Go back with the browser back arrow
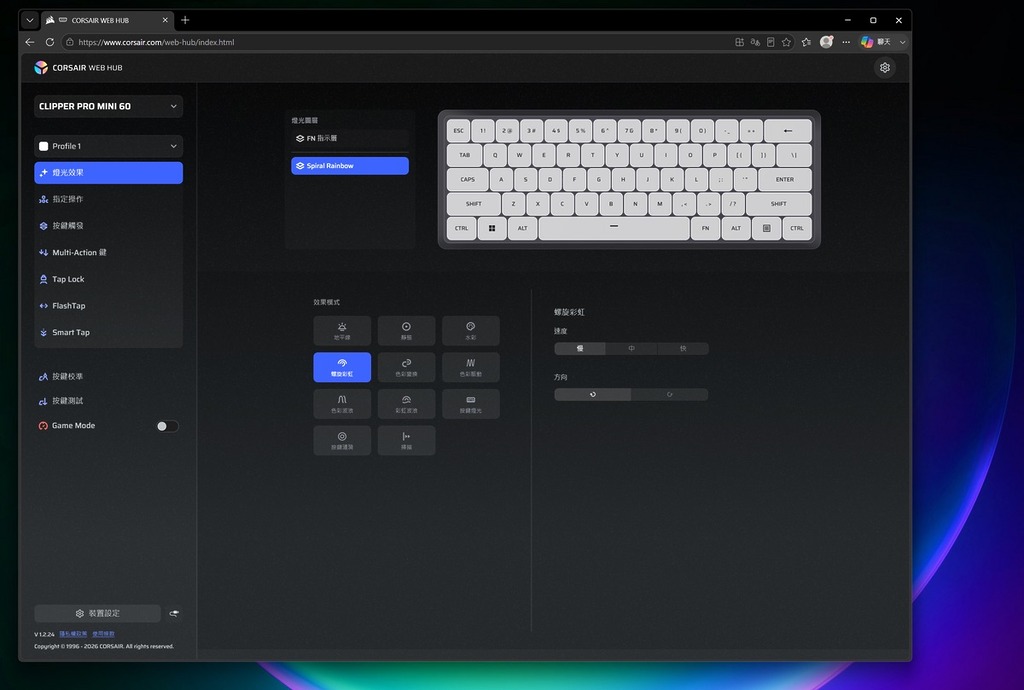 (30, 42)
